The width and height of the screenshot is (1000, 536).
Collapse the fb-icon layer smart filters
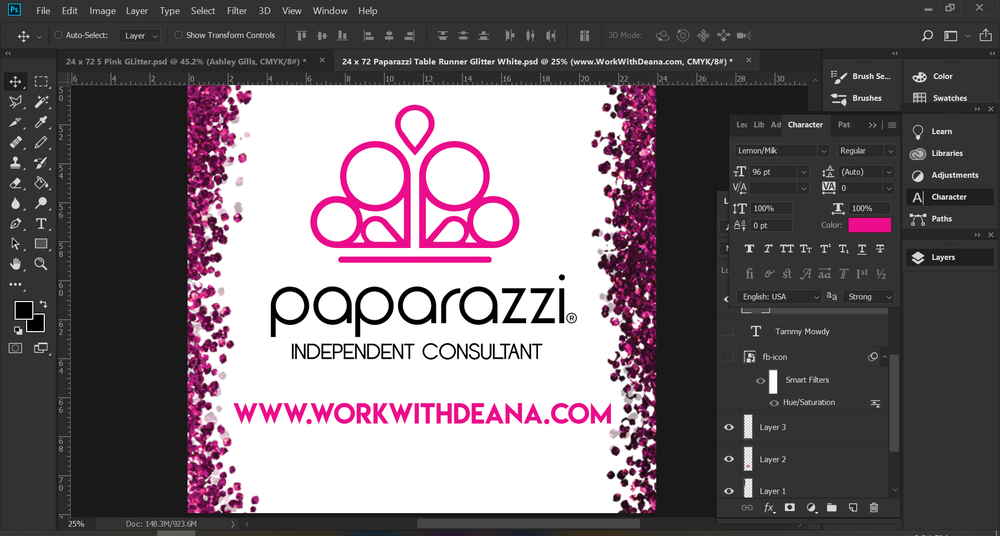point(884,357)
